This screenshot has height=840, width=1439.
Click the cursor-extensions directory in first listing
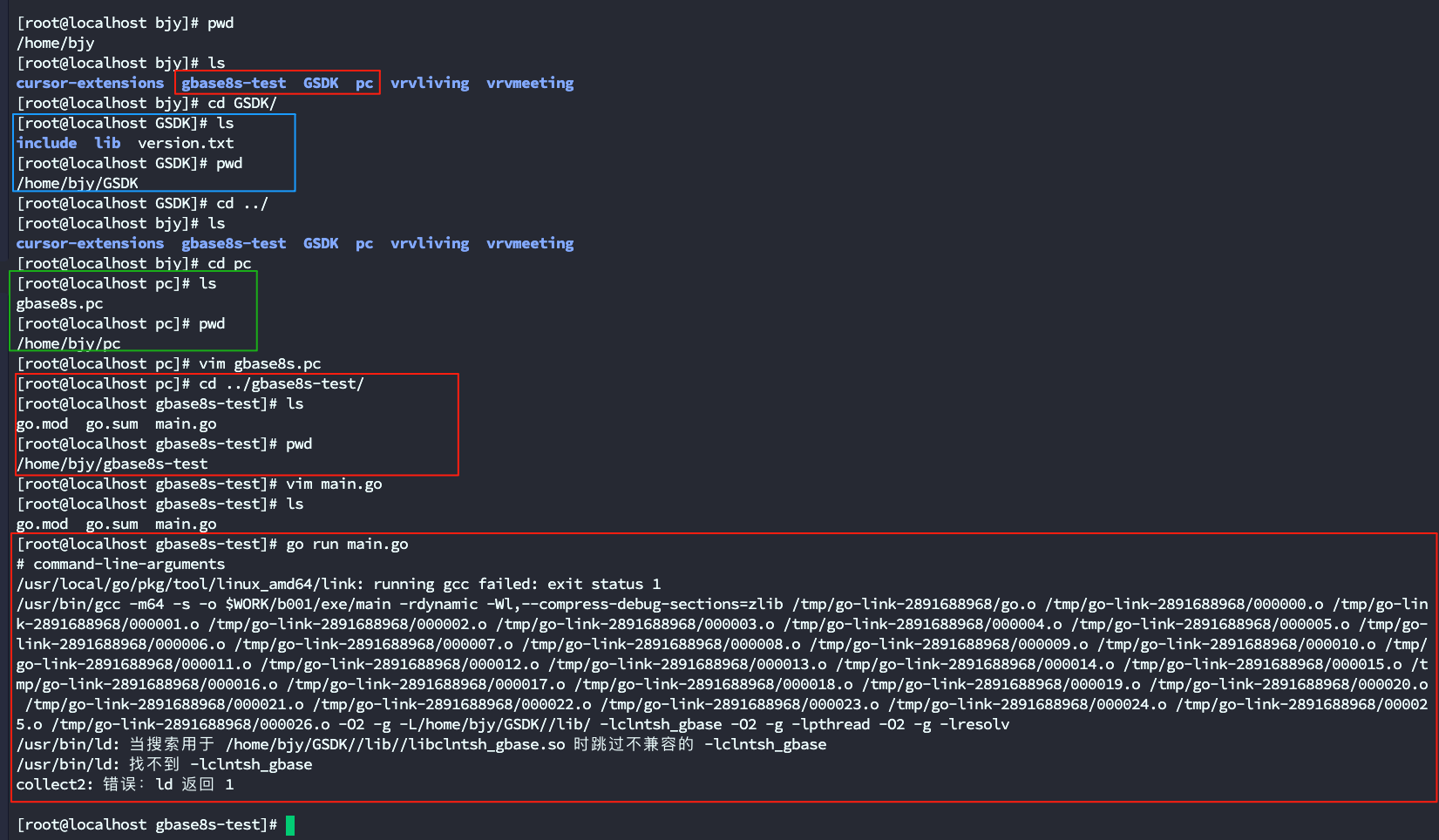coord(90,83)
